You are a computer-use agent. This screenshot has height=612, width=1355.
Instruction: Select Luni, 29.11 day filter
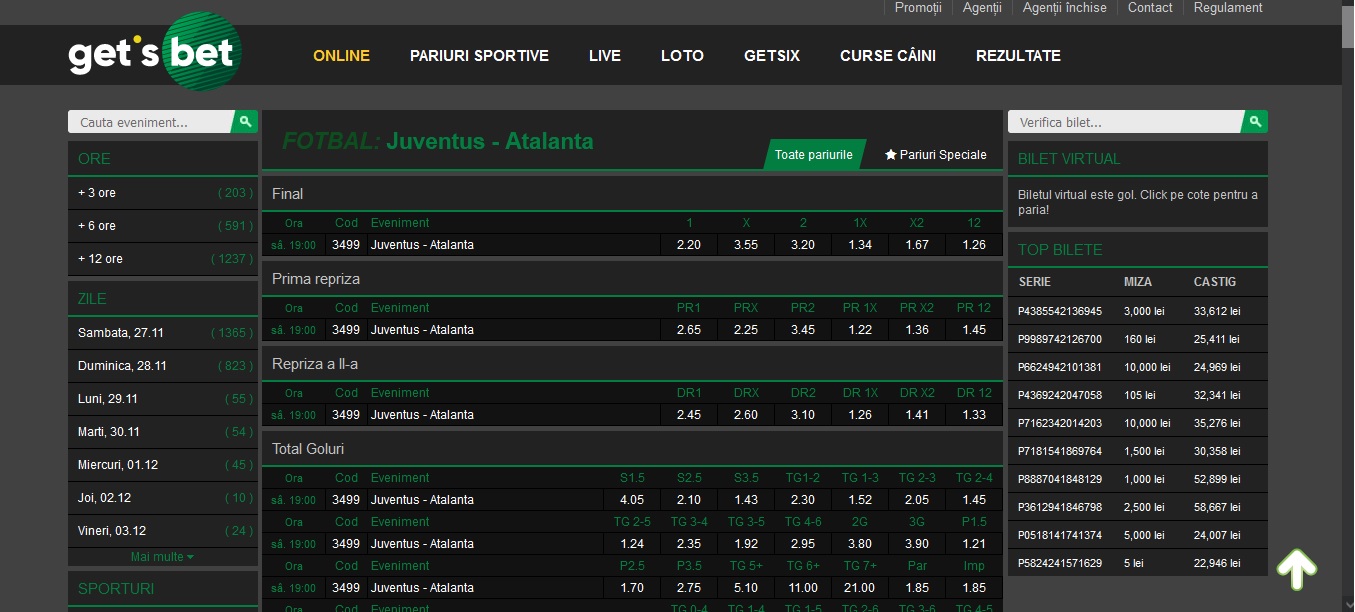pos(163,399)
